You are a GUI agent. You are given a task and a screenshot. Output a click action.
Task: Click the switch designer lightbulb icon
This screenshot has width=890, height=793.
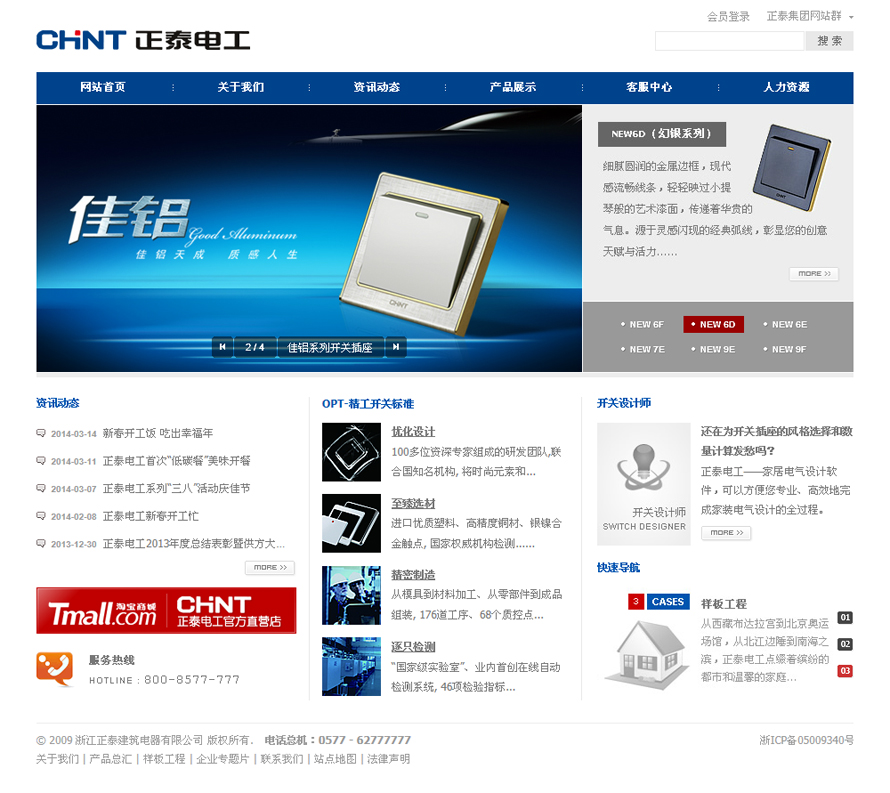pos(644,468)
